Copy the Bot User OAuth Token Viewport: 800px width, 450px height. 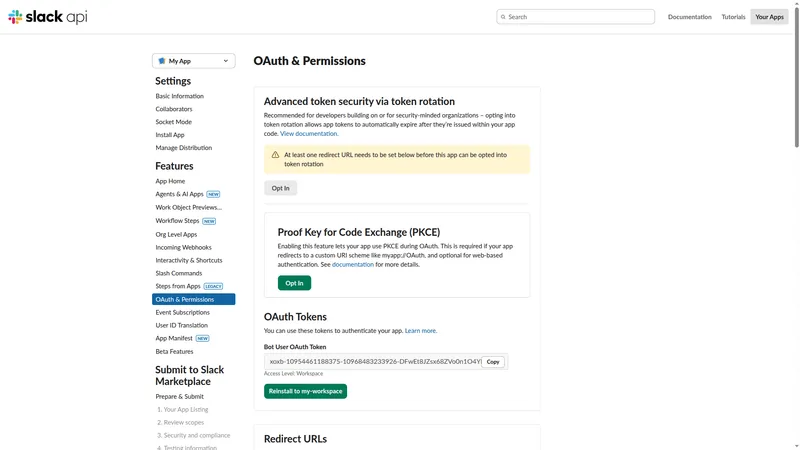coord(493,362)
